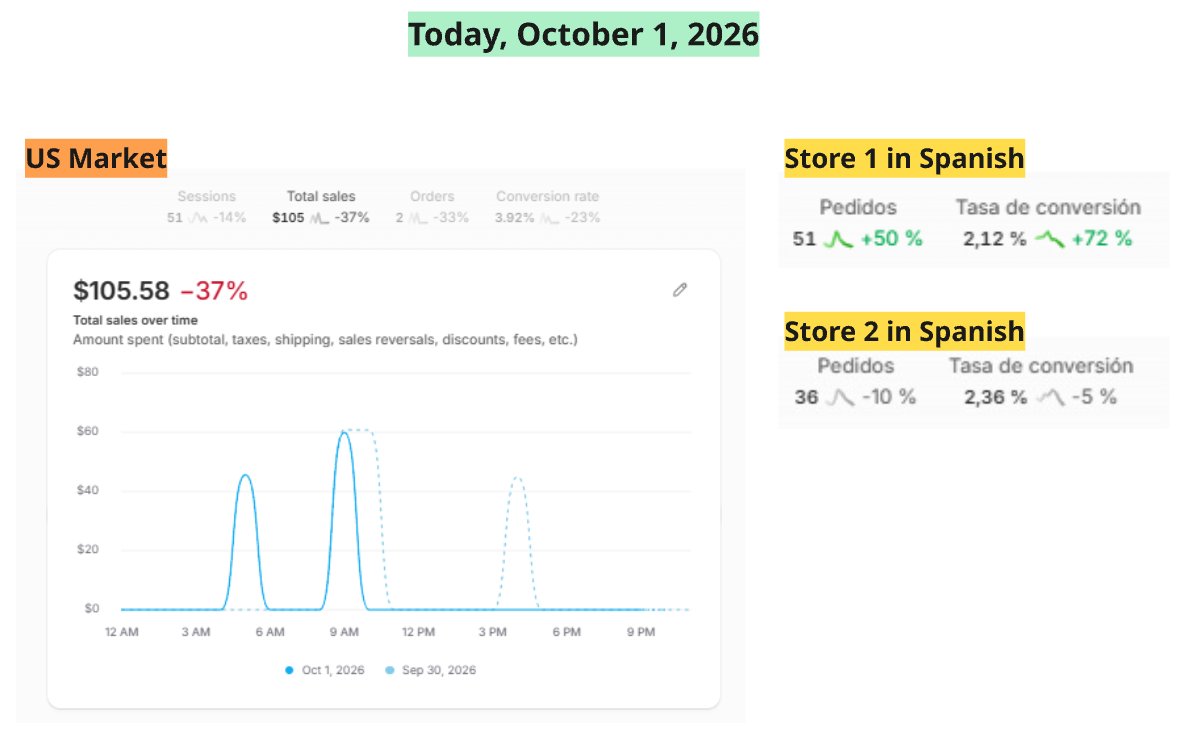Click the -10 % Pedidos change value
Image resolution: width=1178 pixels, height=733 pixels.
pos(889,397)
